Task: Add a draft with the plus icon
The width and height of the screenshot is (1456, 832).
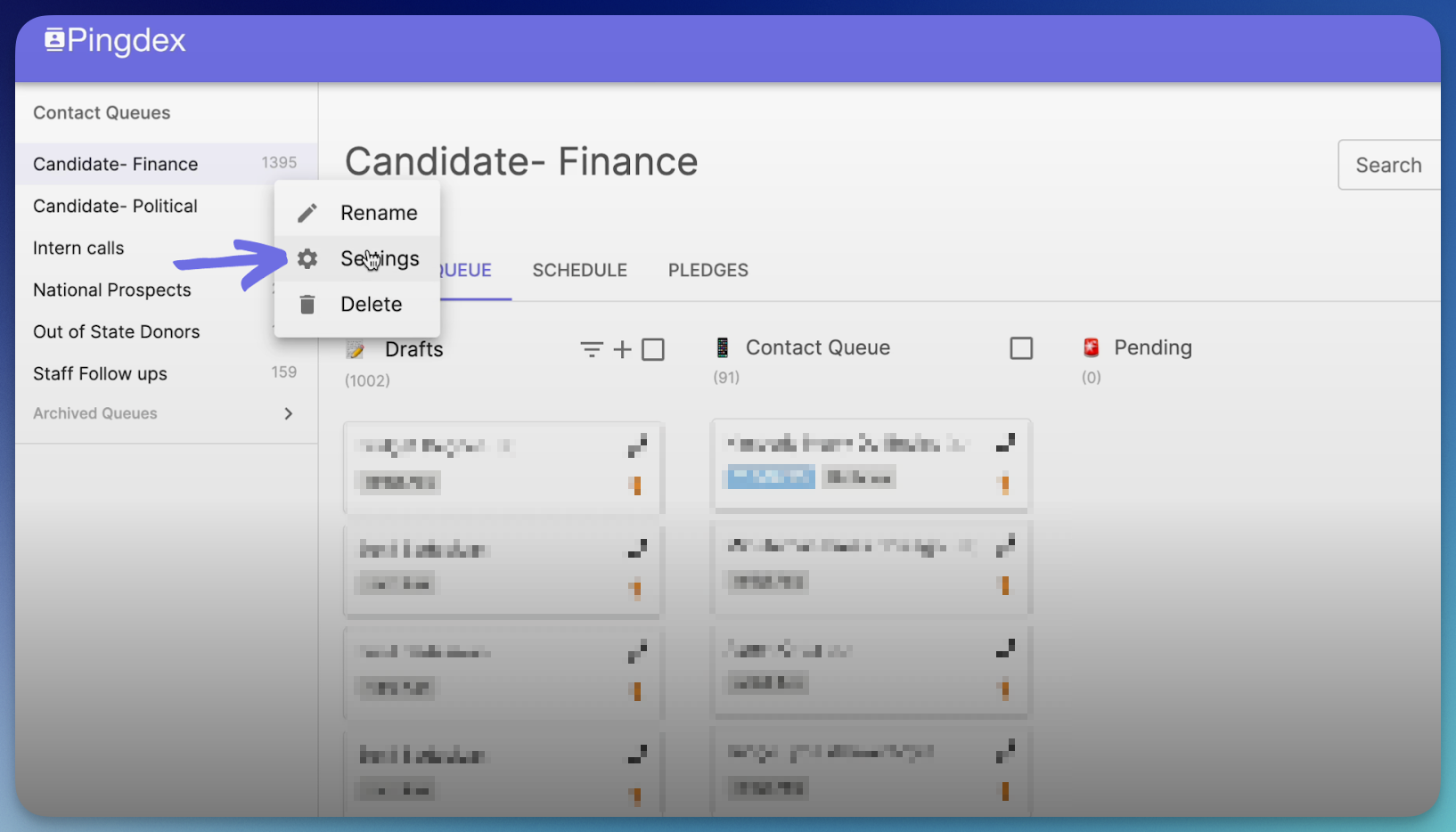Action: click(623, 349)
